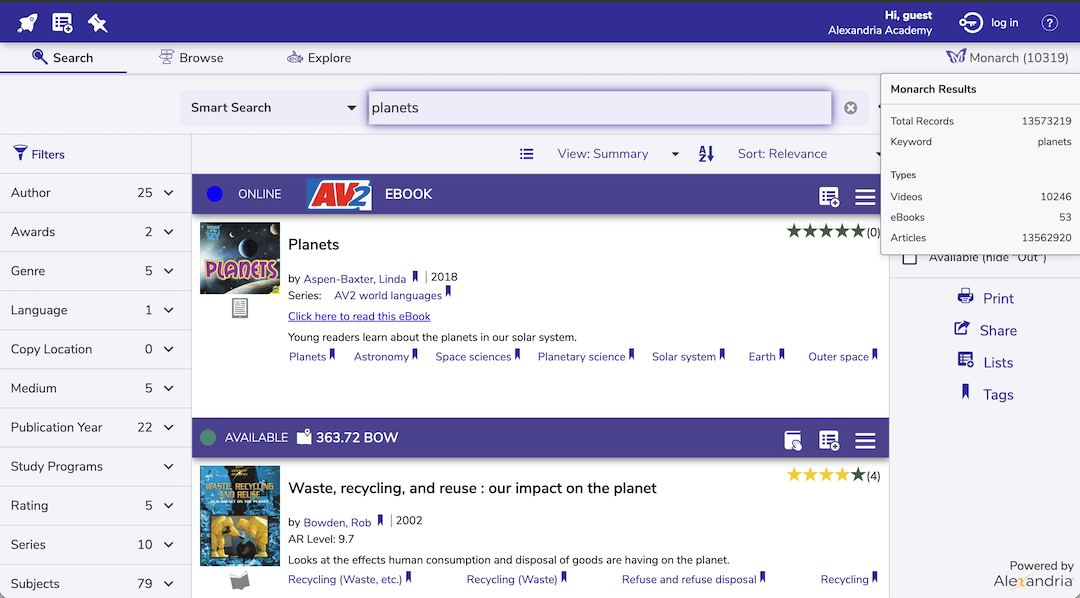1080x598 pixels.
Task: Open the View: Summary dropdown
Action: tap(617, 154)
